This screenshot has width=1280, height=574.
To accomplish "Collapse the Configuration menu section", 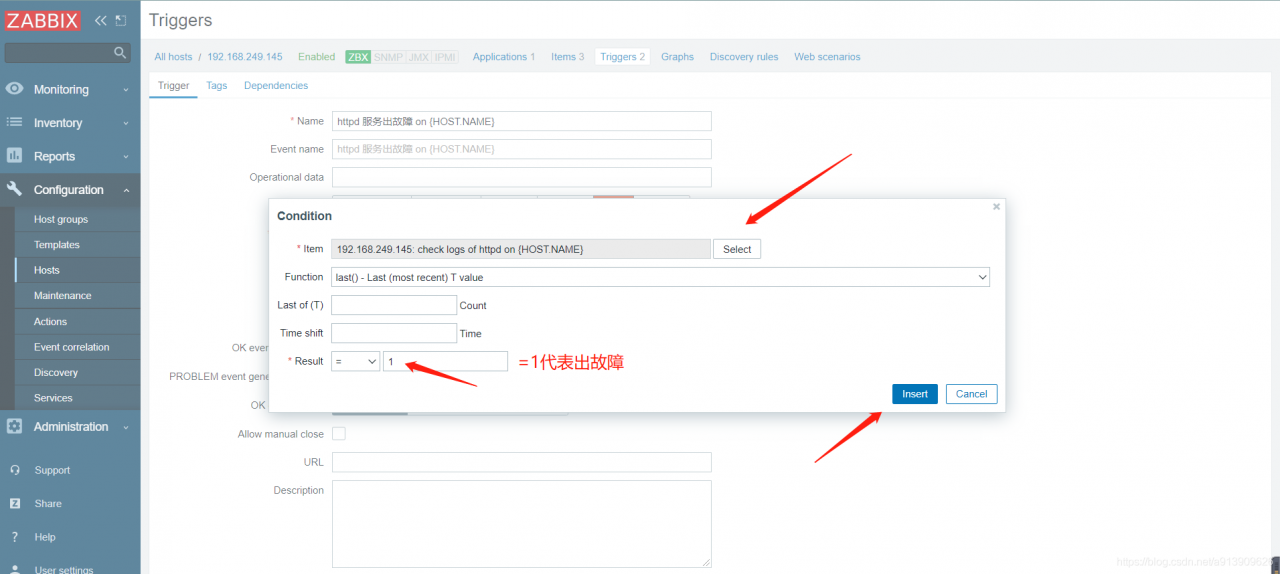I will point(70,189).
